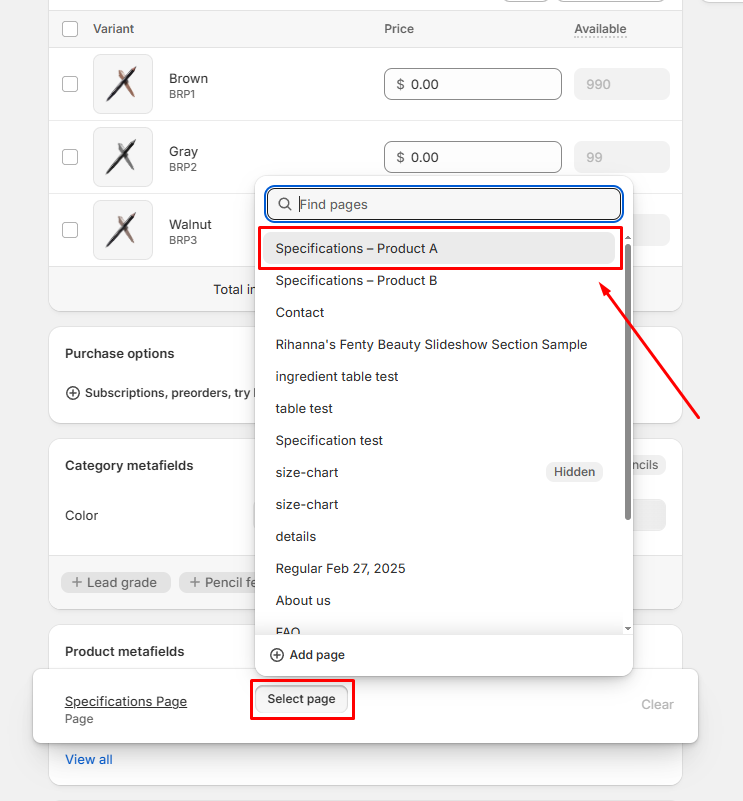
Task: Tick the Walnut variant checkbox
Action: (70, 230)
